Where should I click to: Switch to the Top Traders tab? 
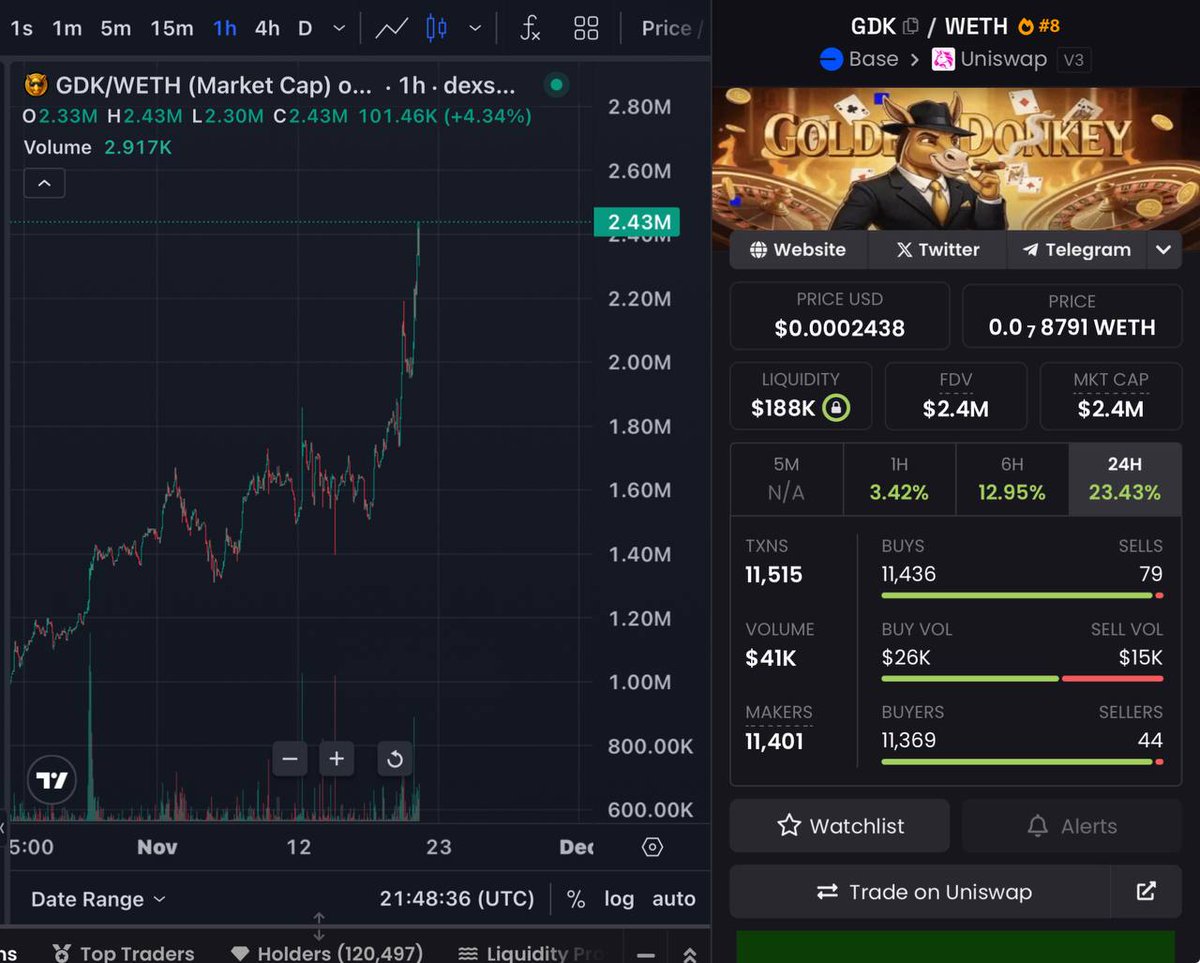click(124, 953)
